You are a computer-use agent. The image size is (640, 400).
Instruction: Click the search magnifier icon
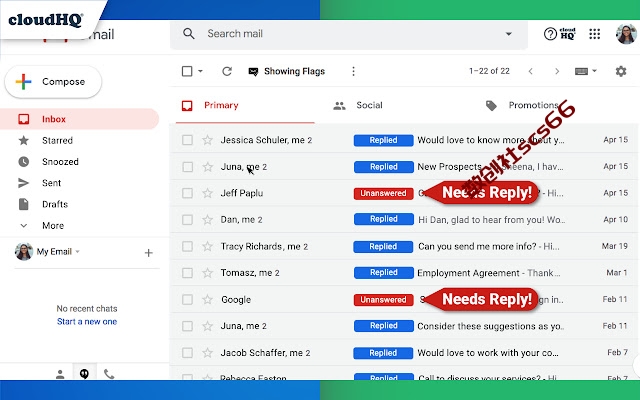189,33
